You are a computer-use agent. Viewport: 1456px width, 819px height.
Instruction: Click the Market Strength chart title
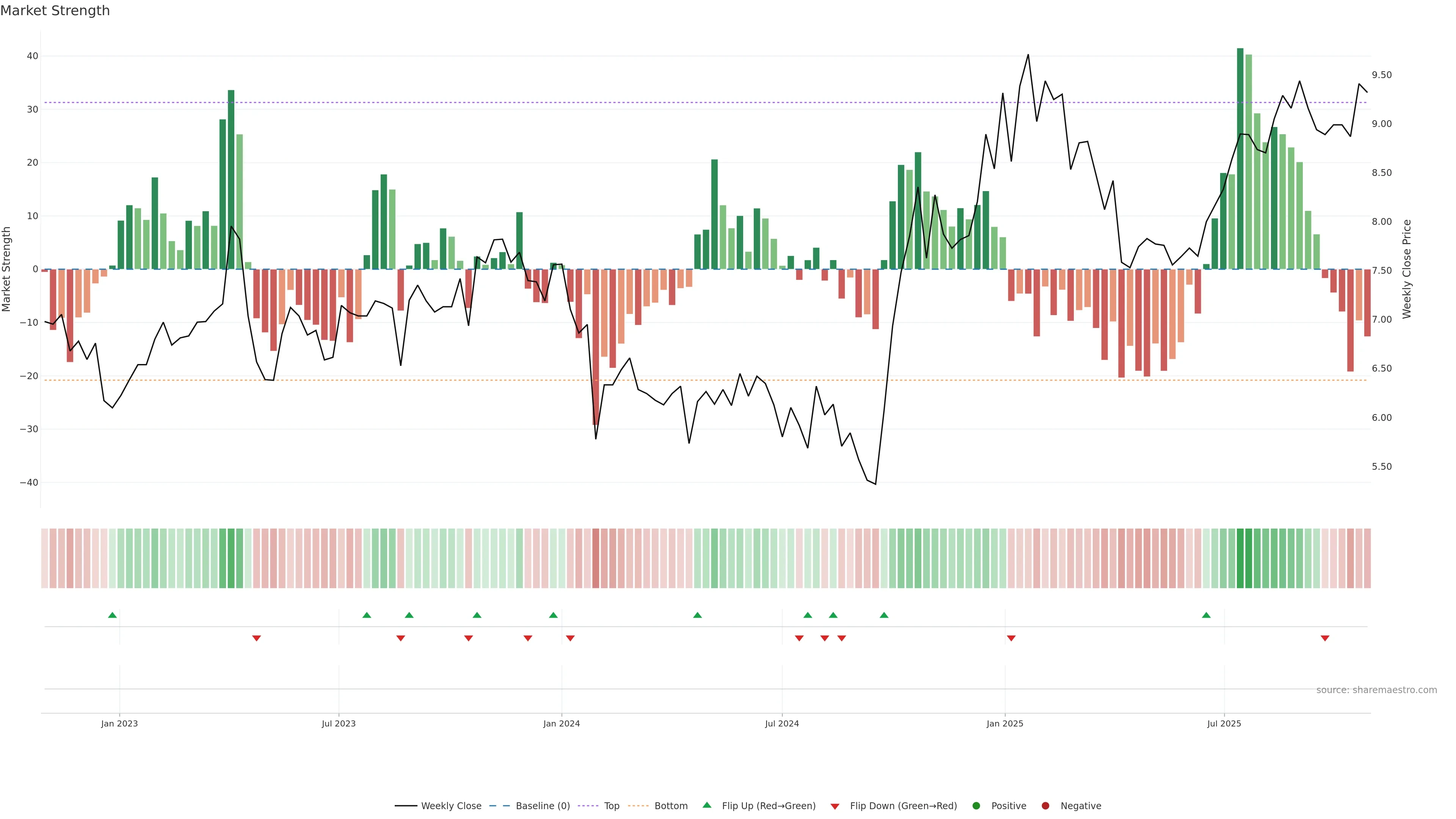tap(55, 11)
